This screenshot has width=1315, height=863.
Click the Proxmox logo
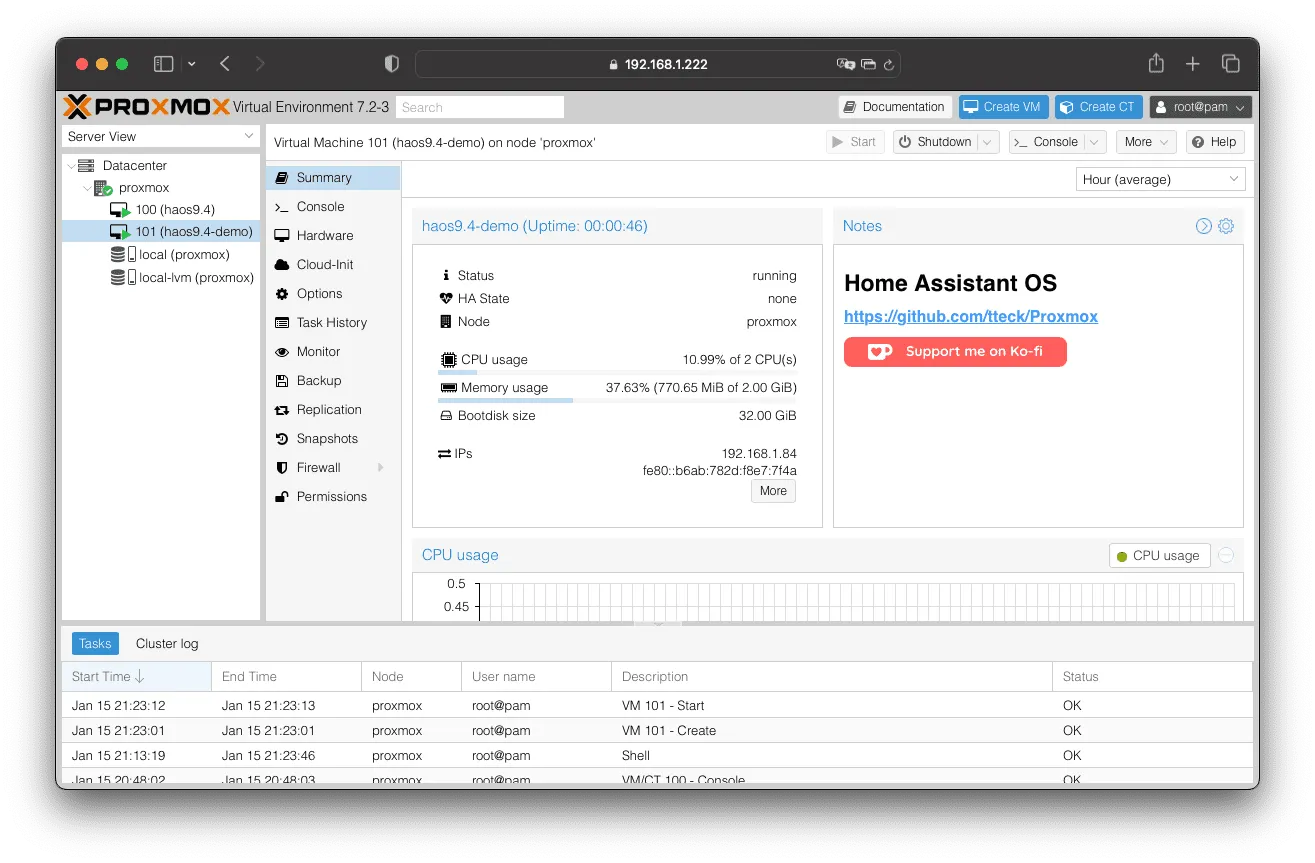click(147, 107)
